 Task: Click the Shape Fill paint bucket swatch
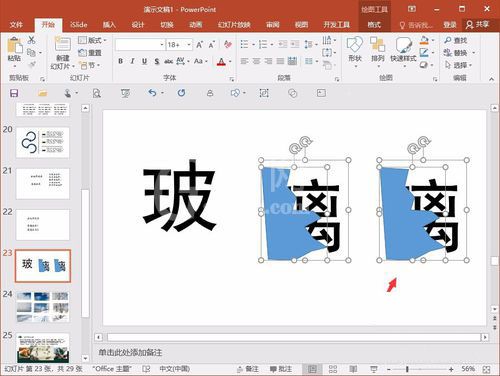point(424,41)
